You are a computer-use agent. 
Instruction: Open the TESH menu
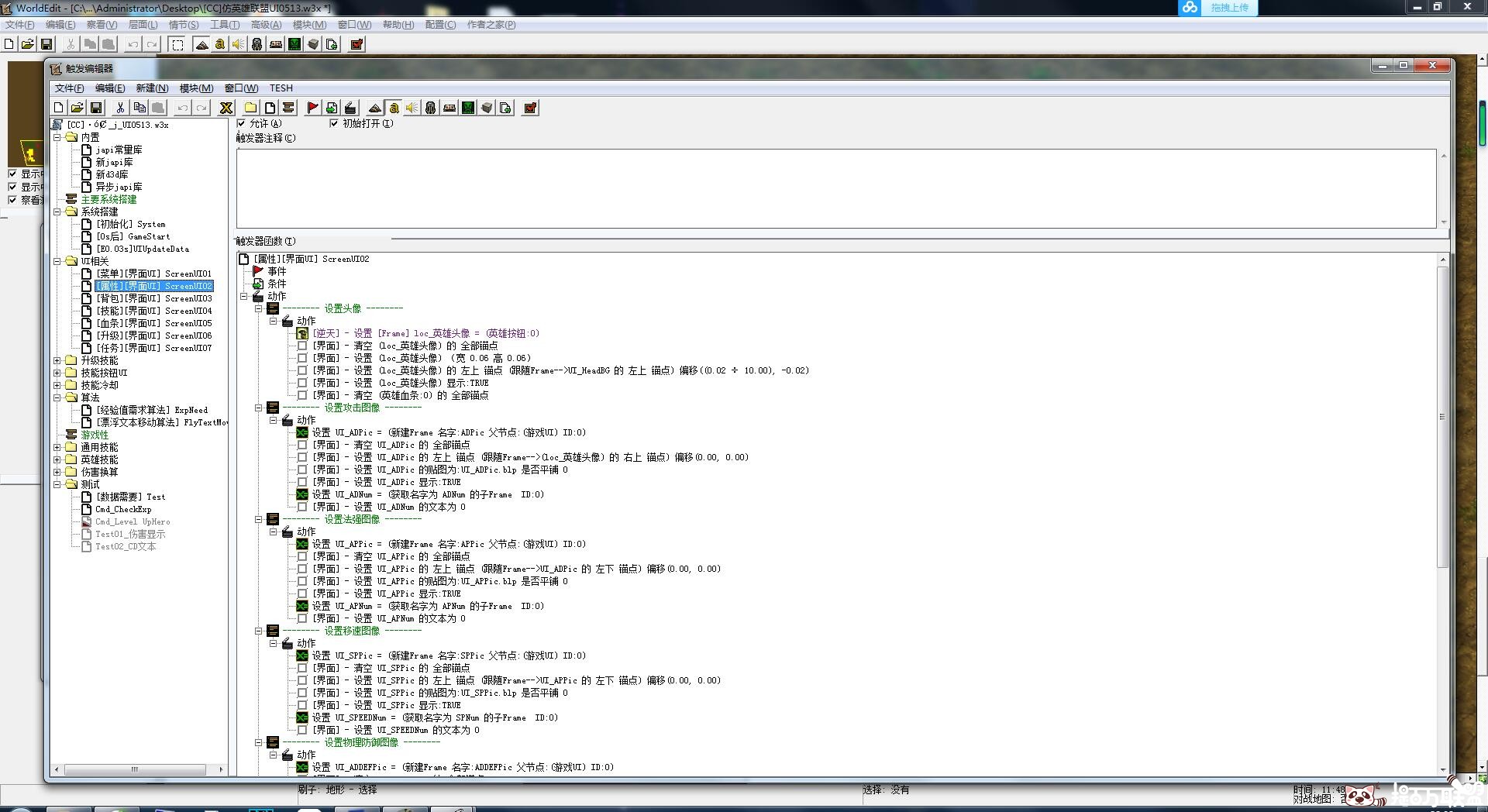281,88
